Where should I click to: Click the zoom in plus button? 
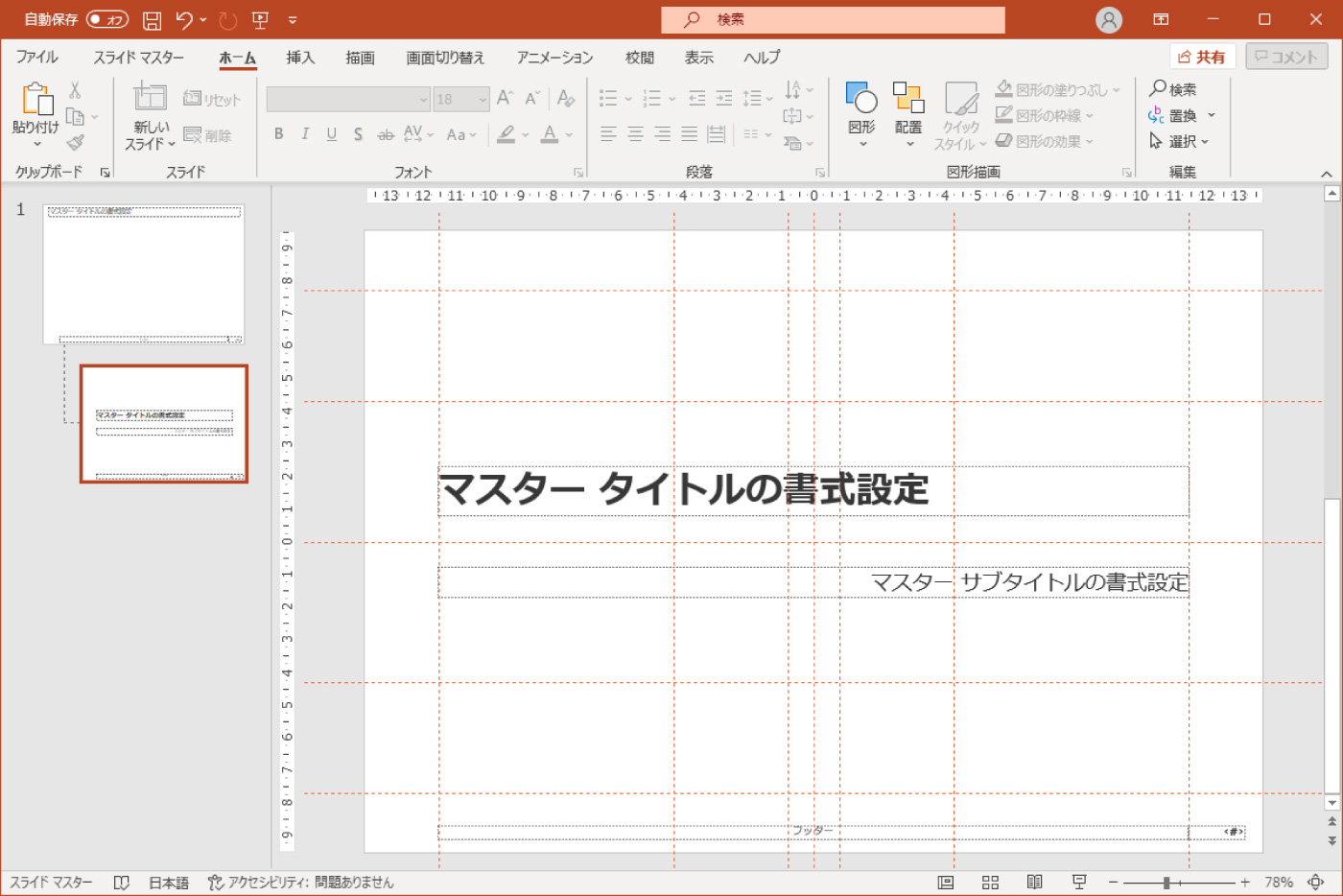(1245, 883)
